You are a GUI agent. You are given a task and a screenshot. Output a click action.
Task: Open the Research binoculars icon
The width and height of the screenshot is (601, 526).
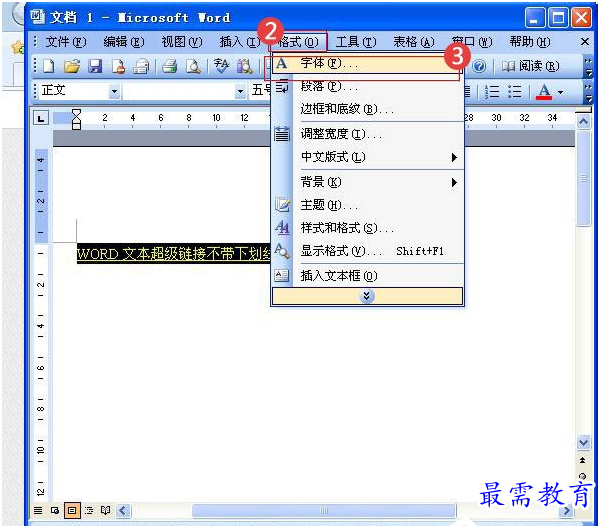(x=244, y=66)
